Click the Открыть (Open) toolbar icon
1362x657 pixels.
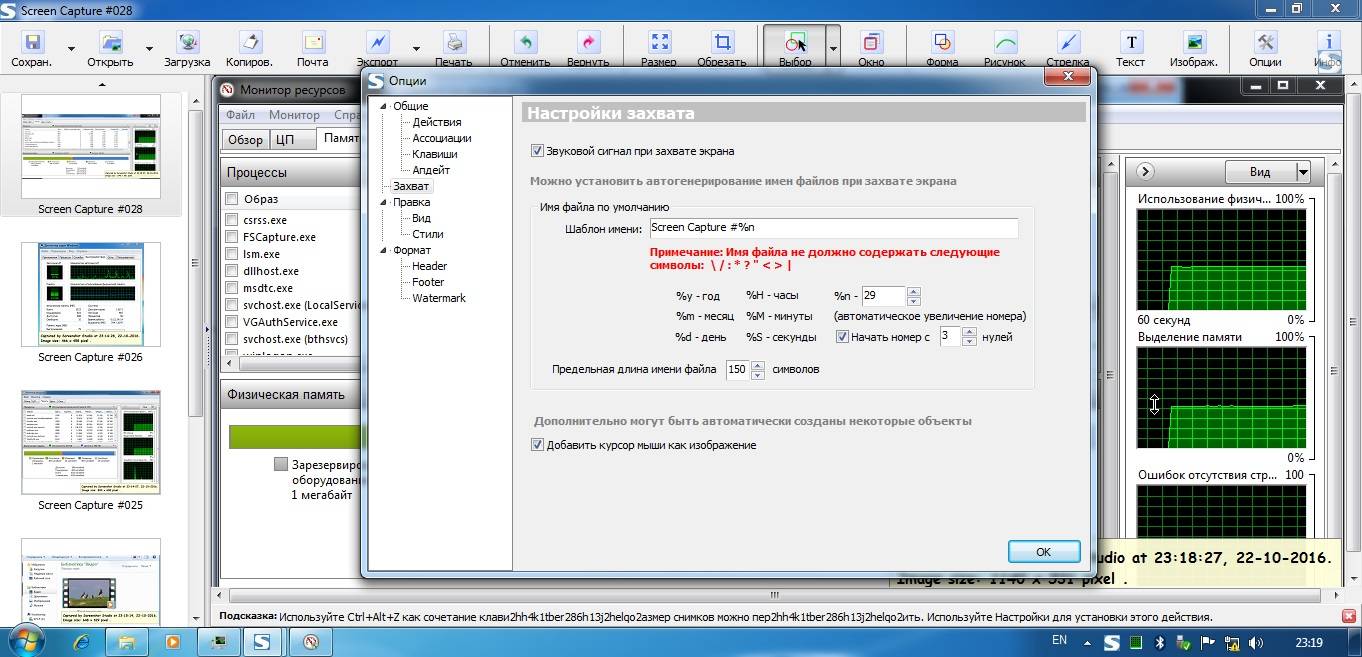pos(110,43)
